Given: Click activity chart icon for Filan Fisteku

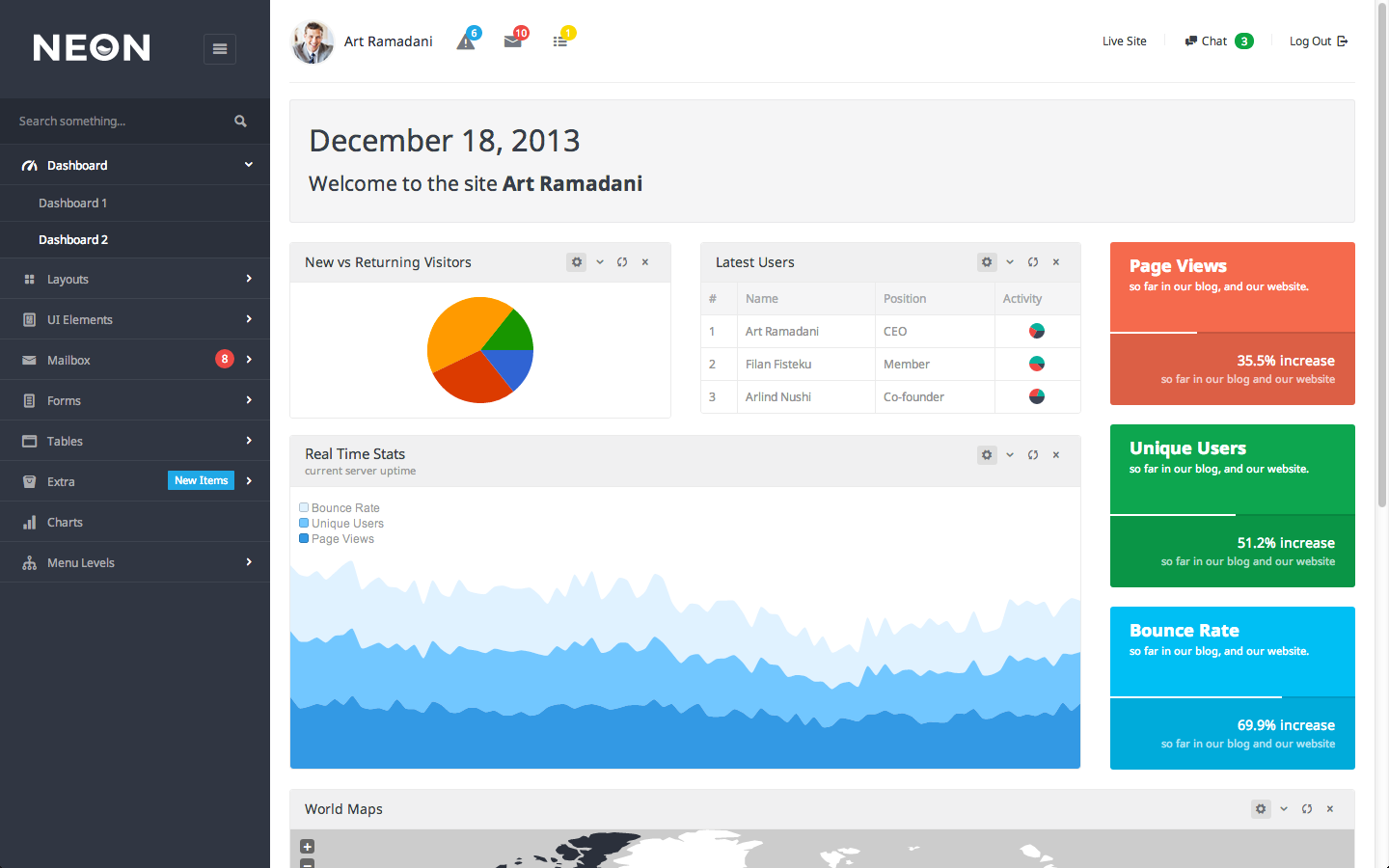Looking at the screenshot, I should click(1037, 364).
